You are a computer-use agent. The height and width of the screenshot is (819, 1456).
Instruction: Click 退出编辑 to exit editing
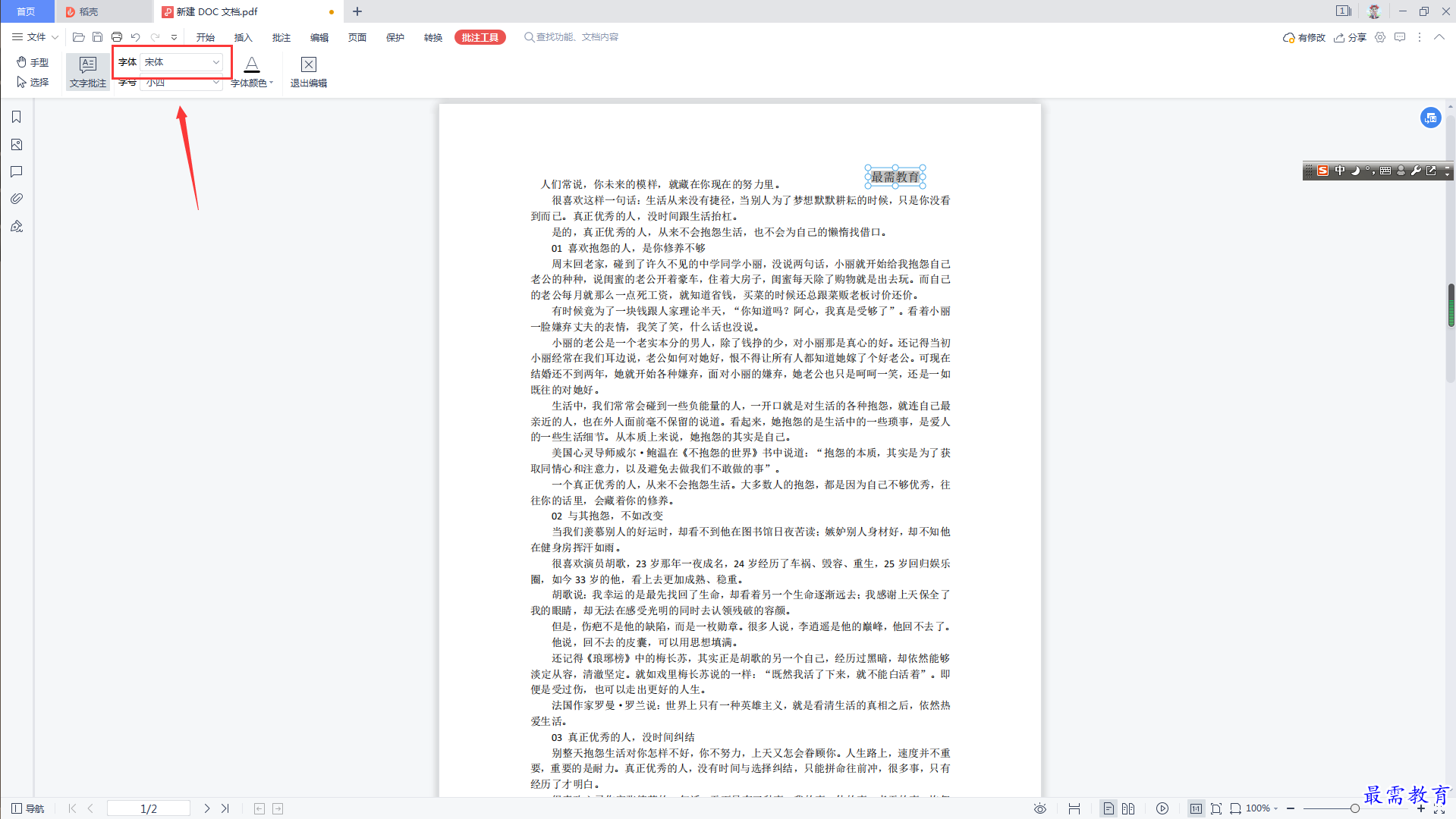pos(308,72)
